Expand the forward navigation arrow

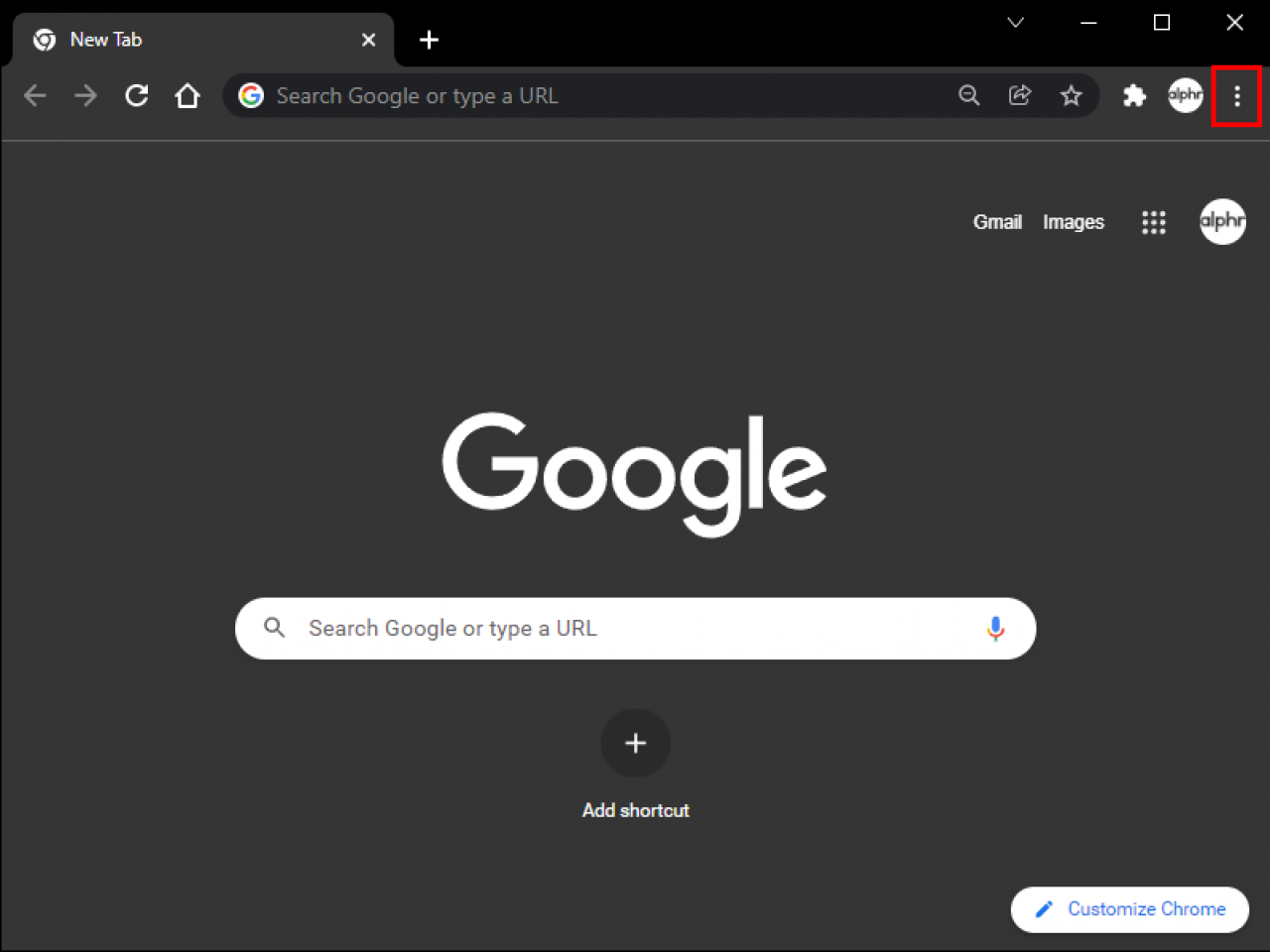pos(85,95)
